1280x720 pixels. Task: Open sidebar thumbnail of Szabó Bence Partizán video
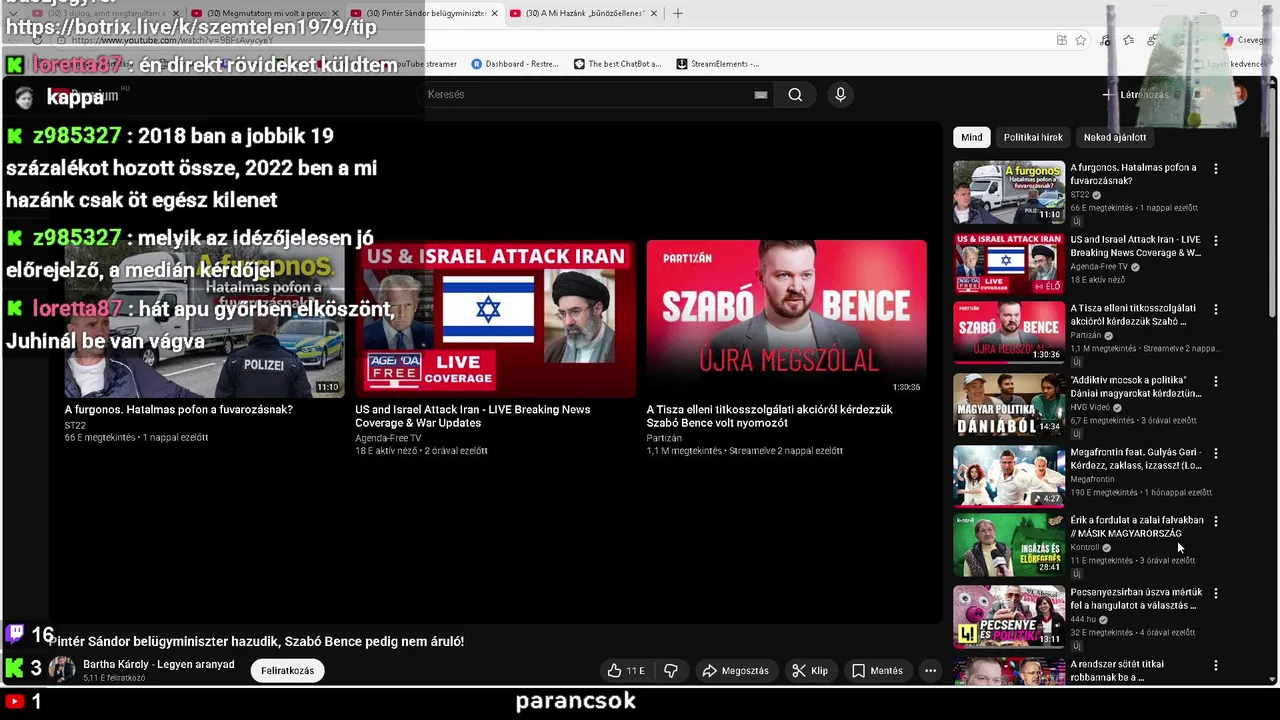[x=1009, y=333]
